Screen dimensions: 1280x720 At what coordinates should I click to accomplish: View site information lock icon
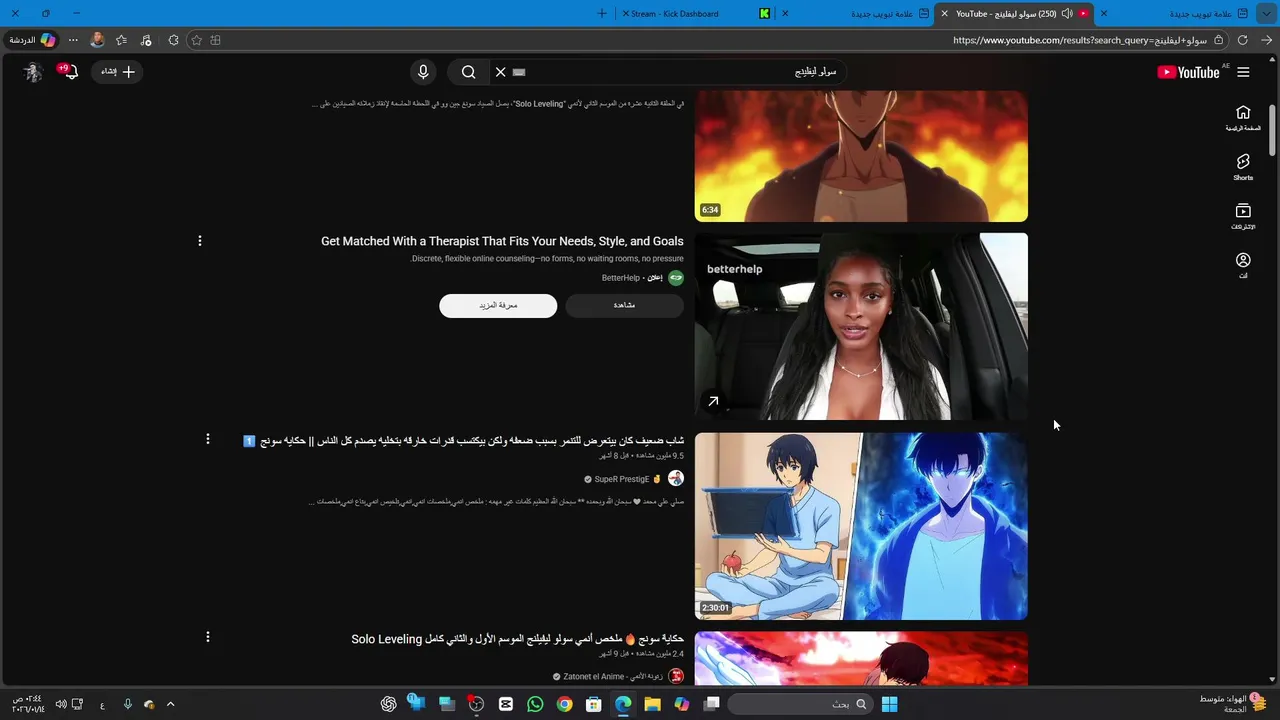coord(1217,40)
